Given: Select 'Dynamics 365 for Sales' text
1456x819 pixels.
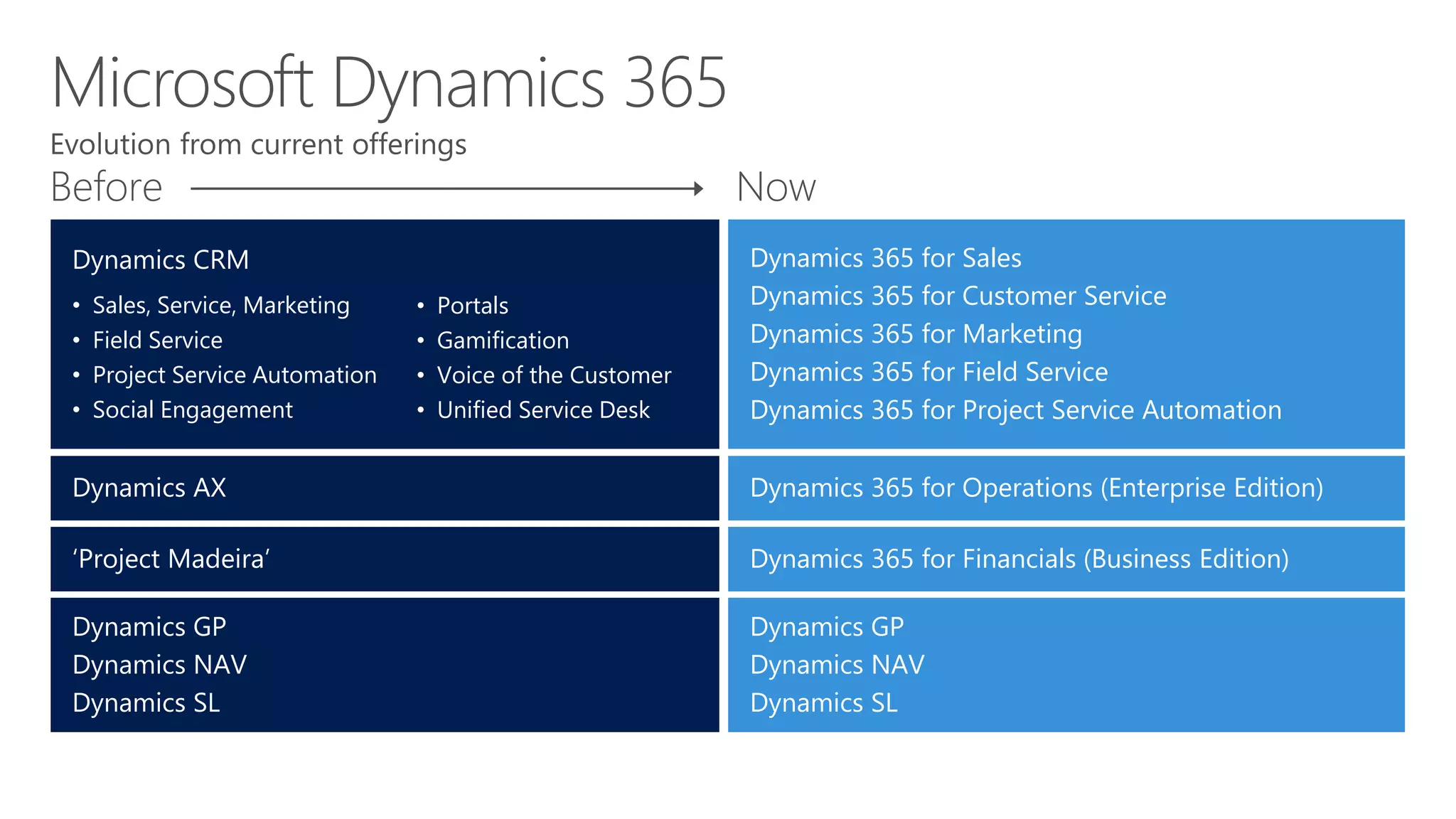Looking at the screenshot, I should click(885, 258).
